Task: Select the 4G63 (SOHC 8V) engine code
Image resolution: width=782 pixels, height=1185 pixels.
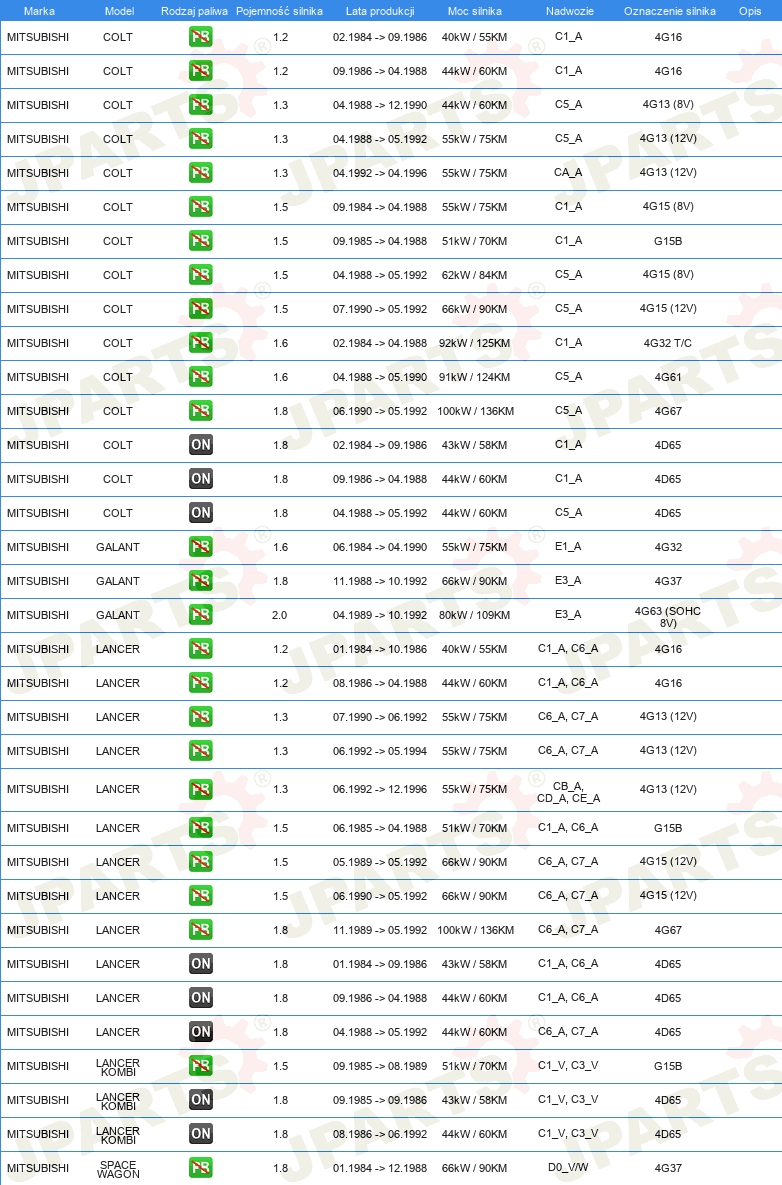Action: coord(668,617)
